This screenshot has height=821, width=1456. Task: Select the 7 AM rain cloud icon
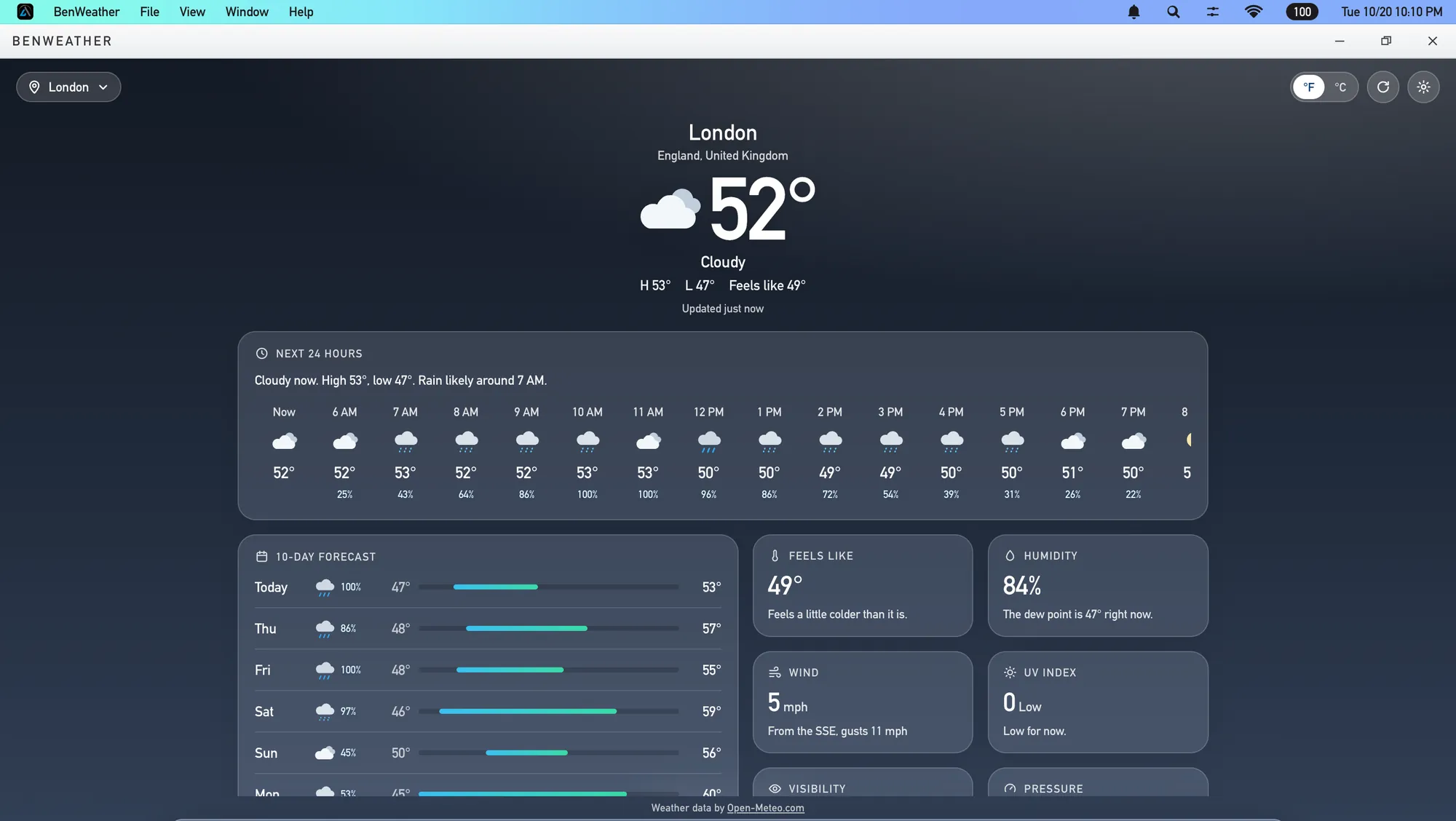[405, 442]
